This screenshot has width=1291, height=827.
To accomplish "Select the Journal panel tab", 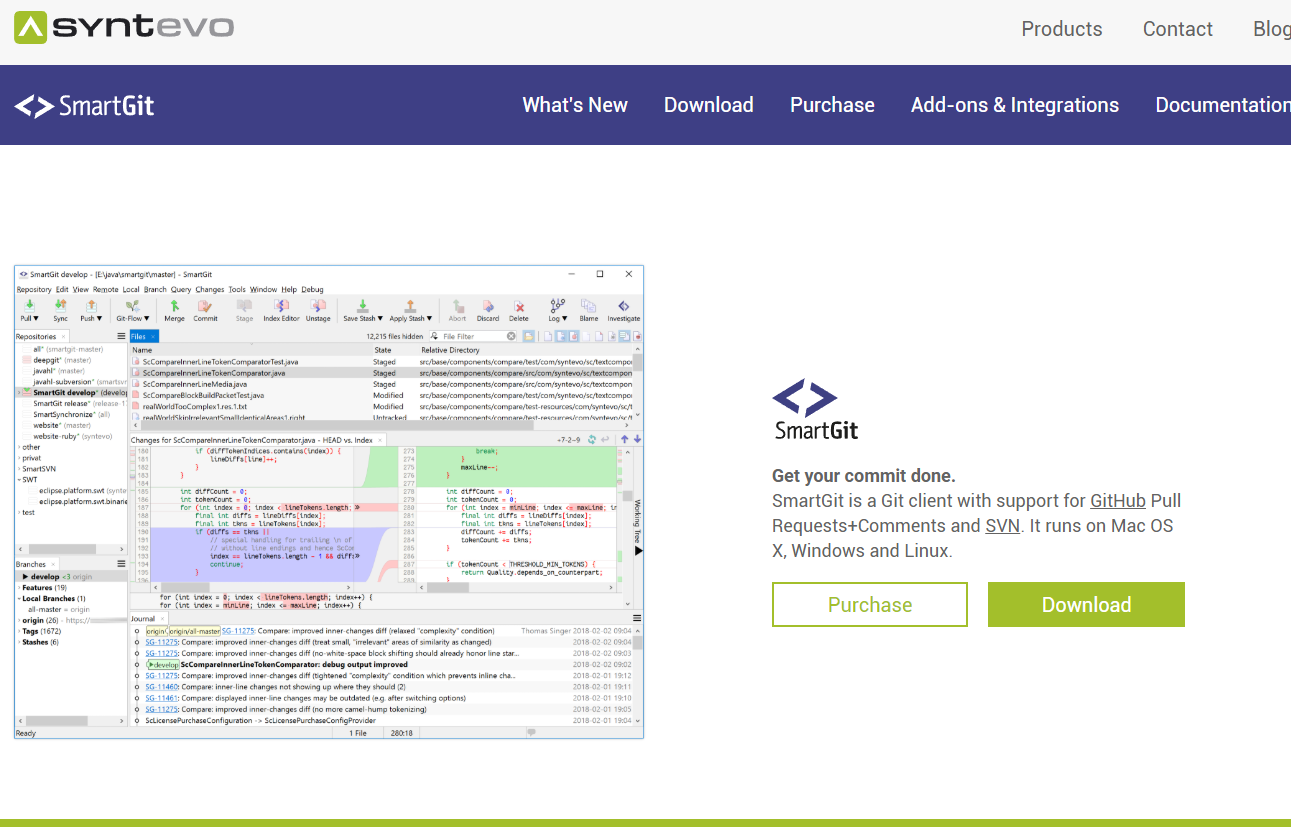I will [148, 619].
